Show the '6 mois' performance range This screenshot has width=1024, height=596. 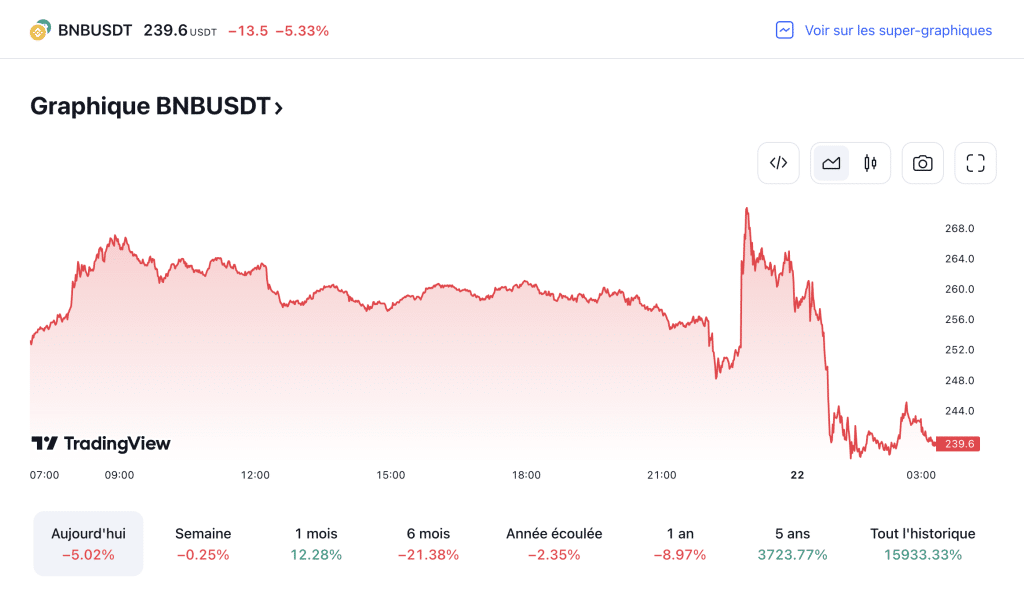point(428,543)
